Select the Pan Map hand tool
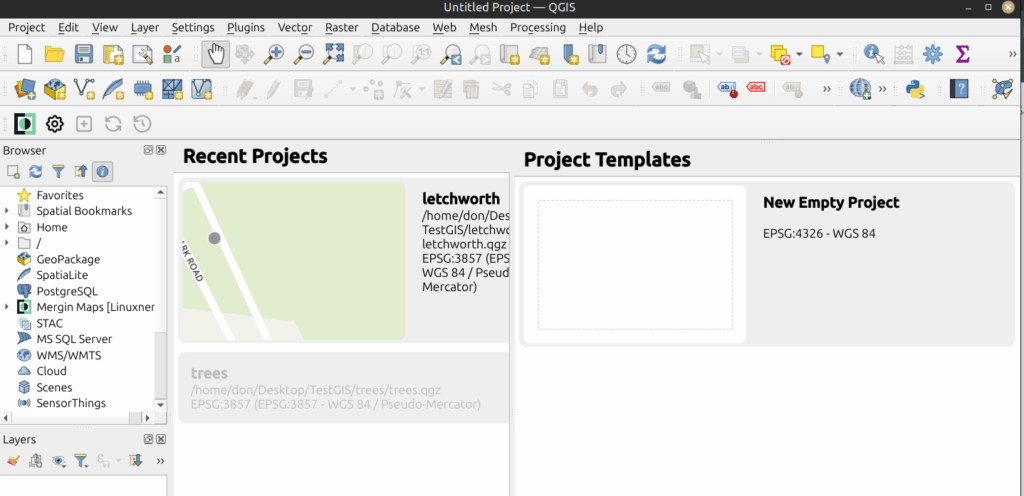The width and height of the screenshot is (1024, 496). 216,54
